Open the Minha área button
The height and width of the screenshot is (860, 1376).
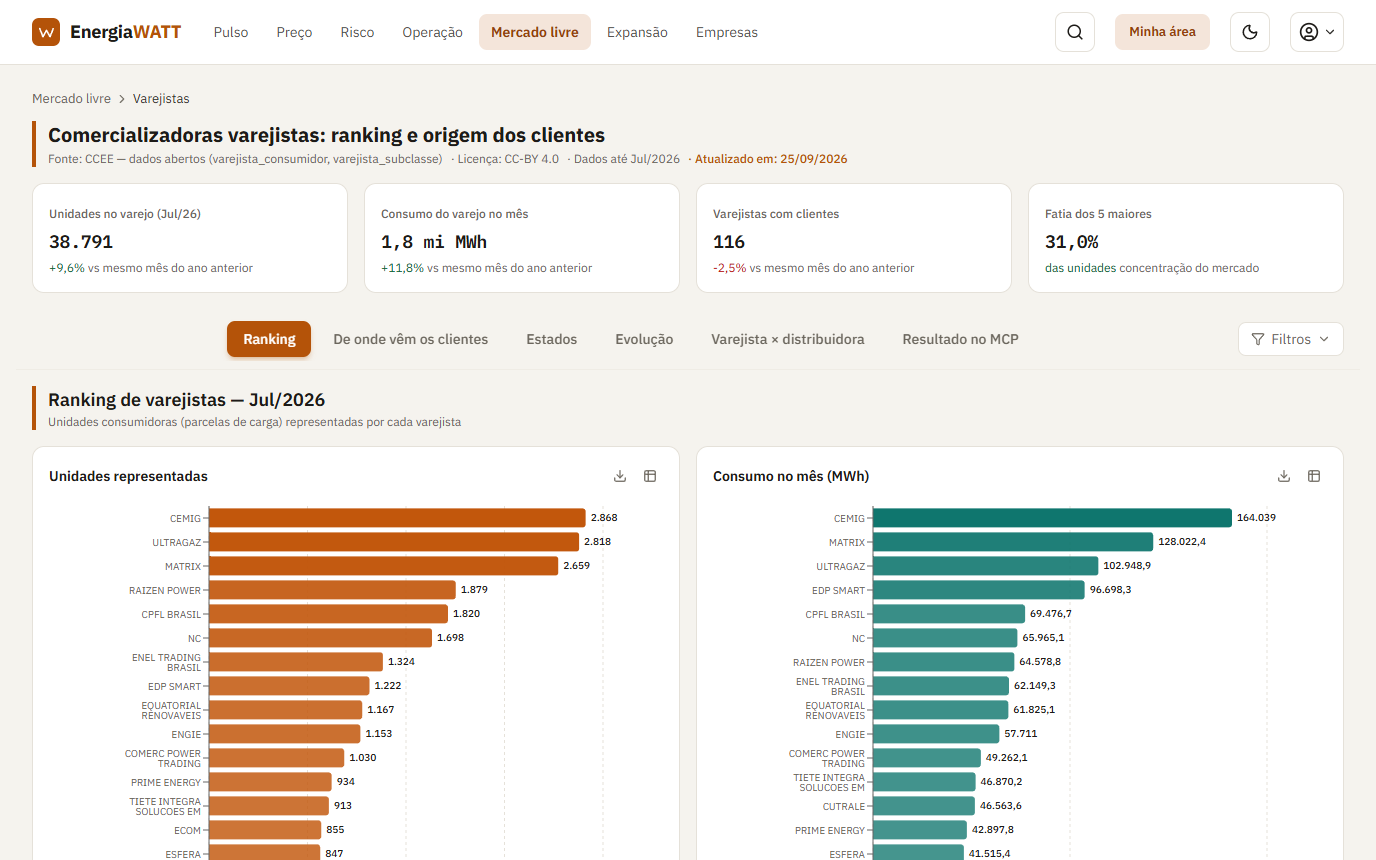[1162, 32]
